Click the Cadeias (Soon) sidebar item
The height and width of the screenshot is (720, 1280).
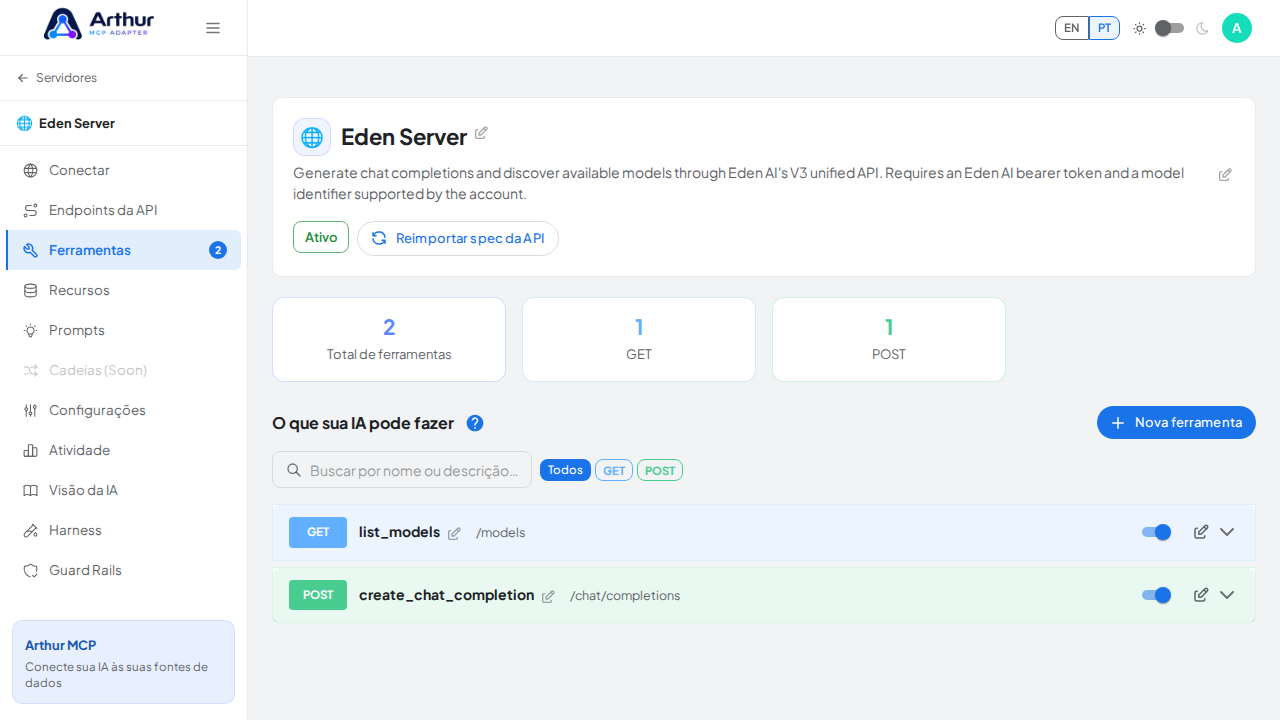click(123, 370)
